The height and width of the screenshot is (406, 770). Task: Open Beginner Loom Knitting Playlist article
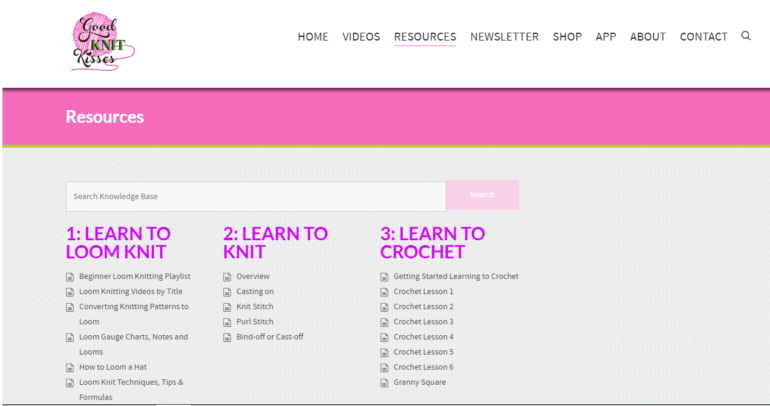135,276
